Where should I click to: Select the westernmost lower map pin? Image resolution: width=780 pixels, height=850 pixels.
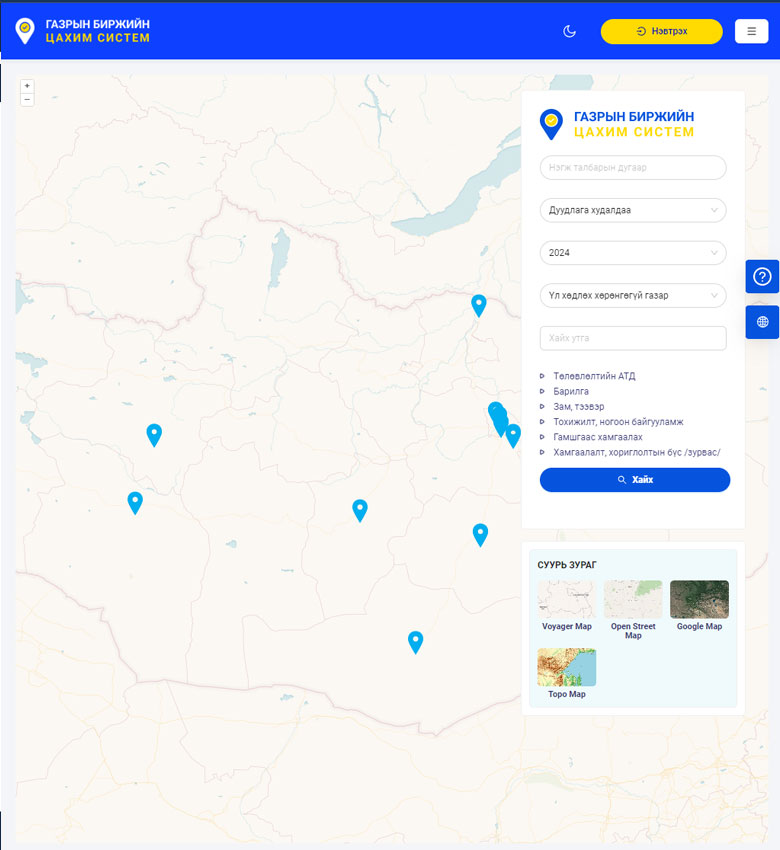click(135, 502)
